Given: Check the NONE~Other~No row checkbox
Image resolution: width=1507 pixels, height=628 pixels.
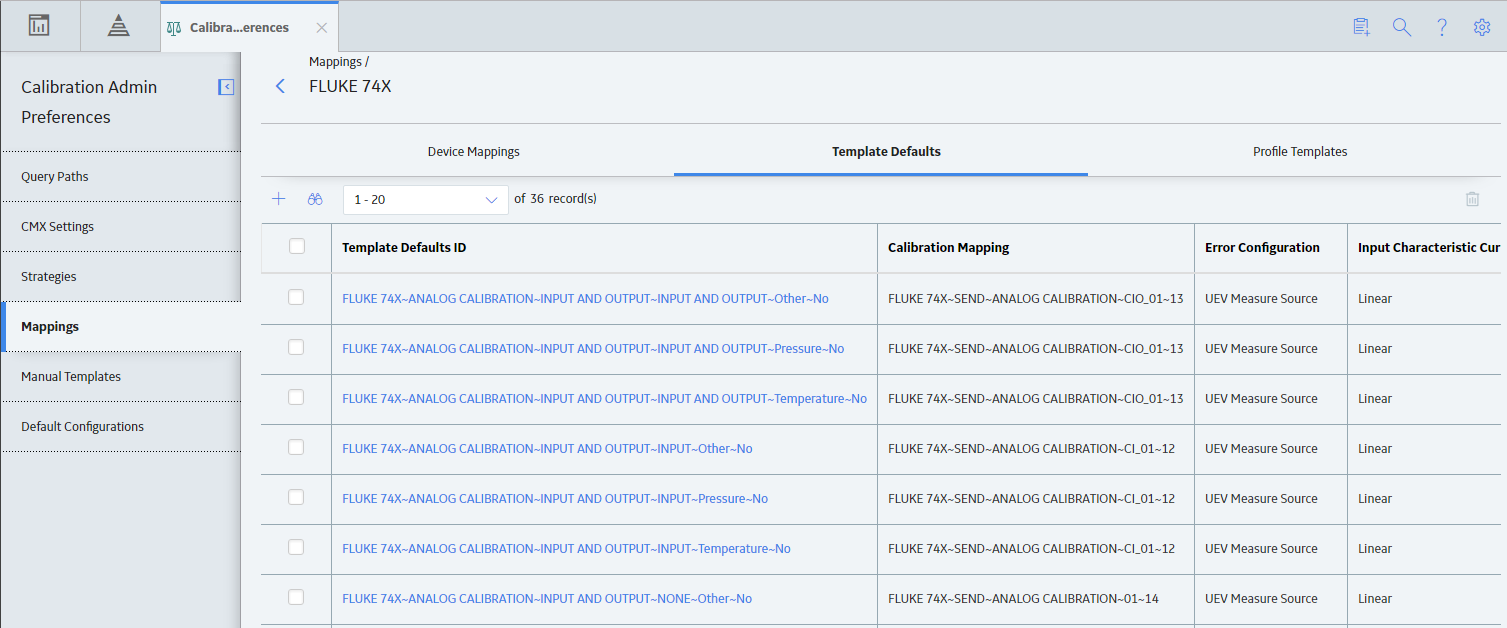Looking at the screenshot, I should click(296, 597).
